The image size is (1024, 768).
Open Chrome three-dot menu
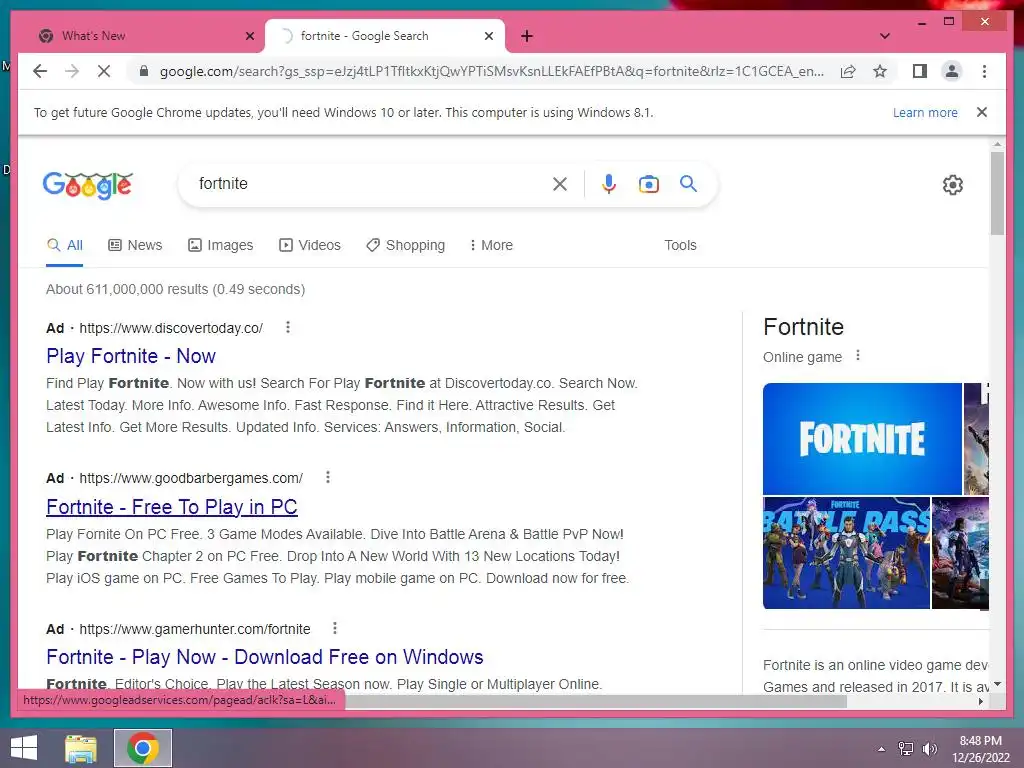click(x=984, y=71)
